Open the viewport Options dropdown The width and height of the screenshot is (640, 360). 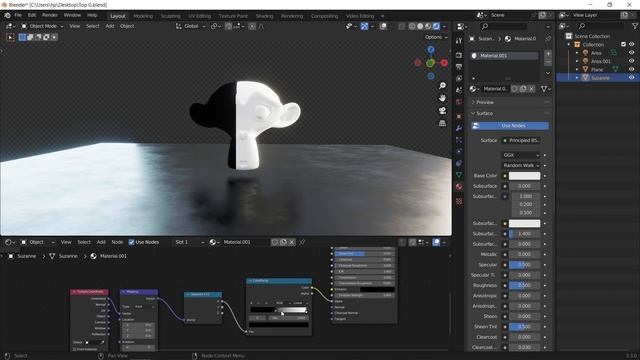point(436,37)
